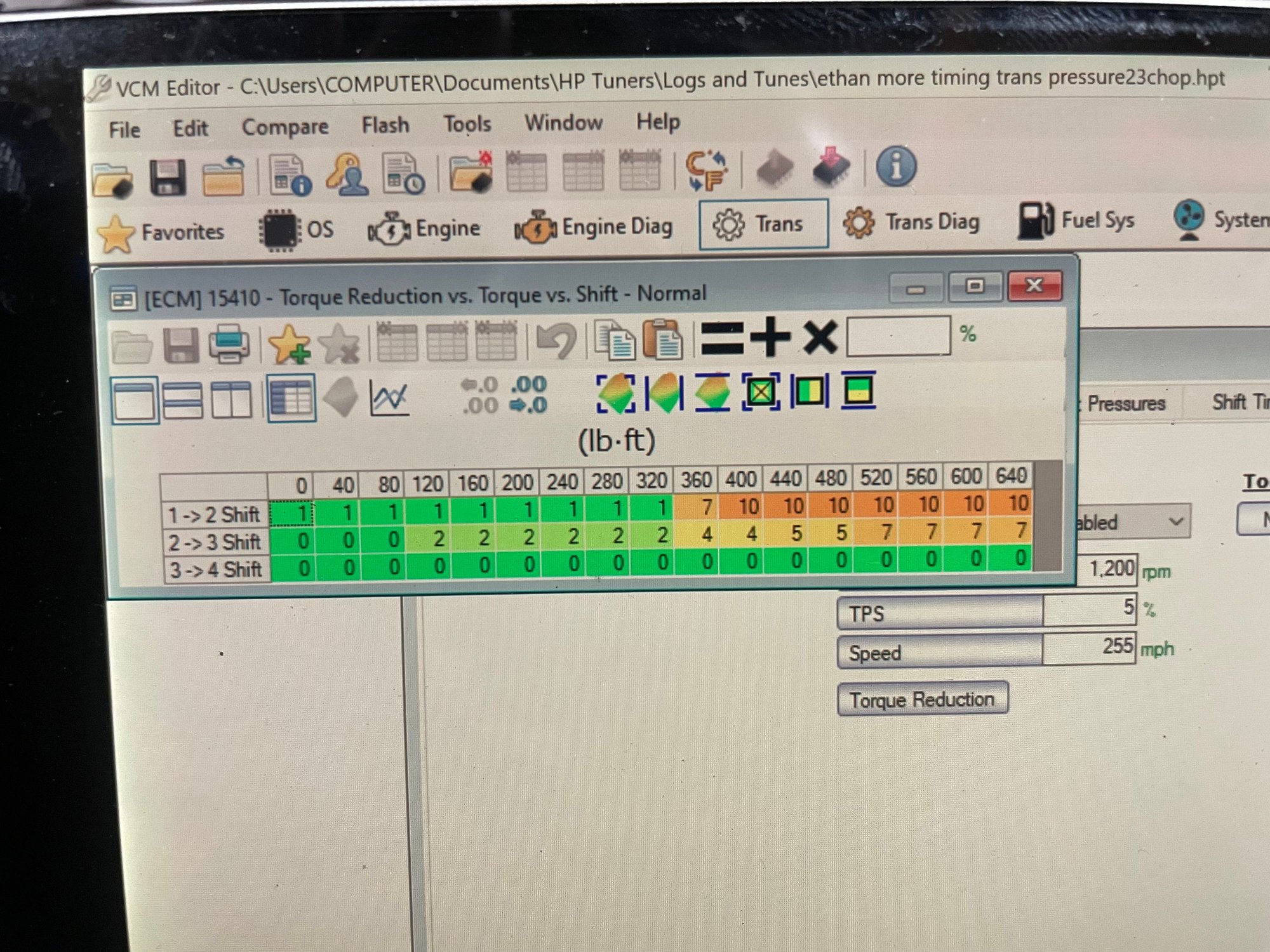Click the Print table icon
The image size is (1270, 952).
click(x=229, y=343)
